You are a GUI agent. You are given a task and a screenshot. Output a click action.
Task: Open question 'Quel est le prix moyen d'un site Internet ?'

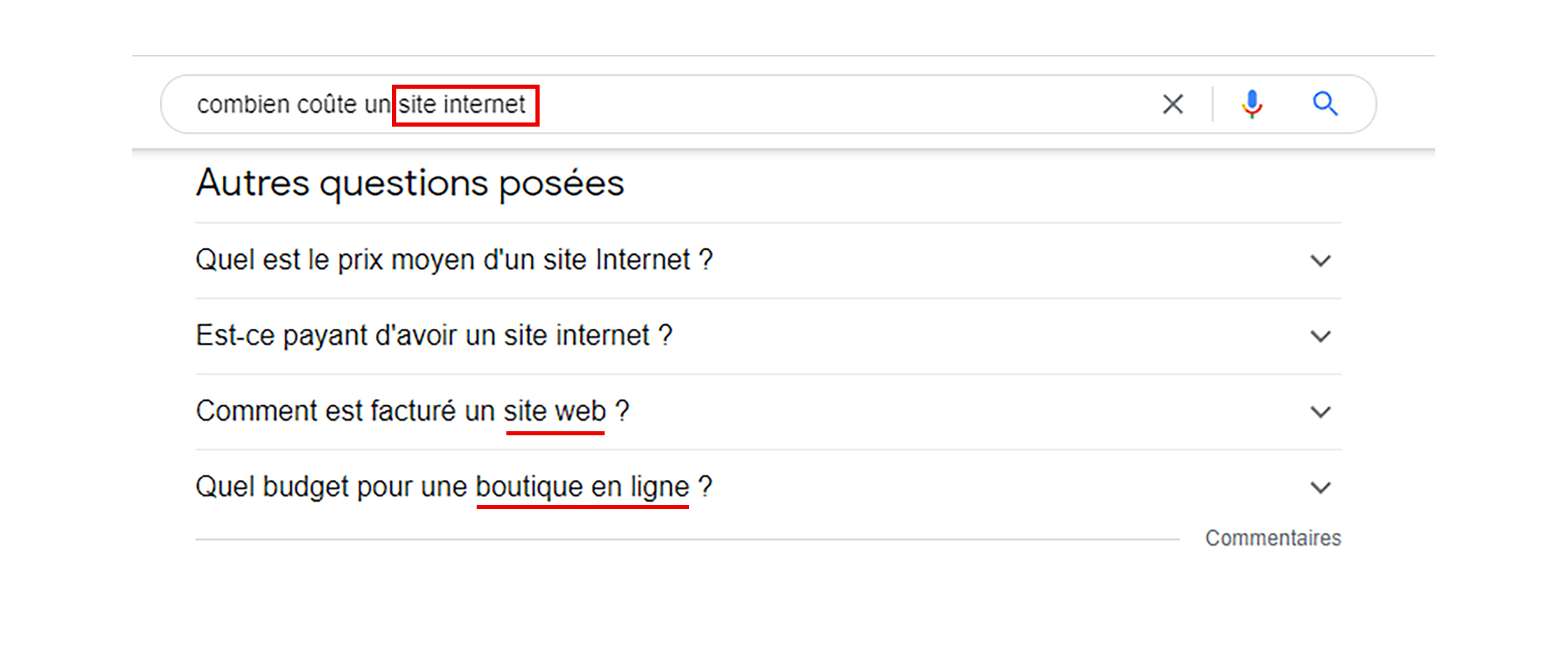(x=454, y=260)
